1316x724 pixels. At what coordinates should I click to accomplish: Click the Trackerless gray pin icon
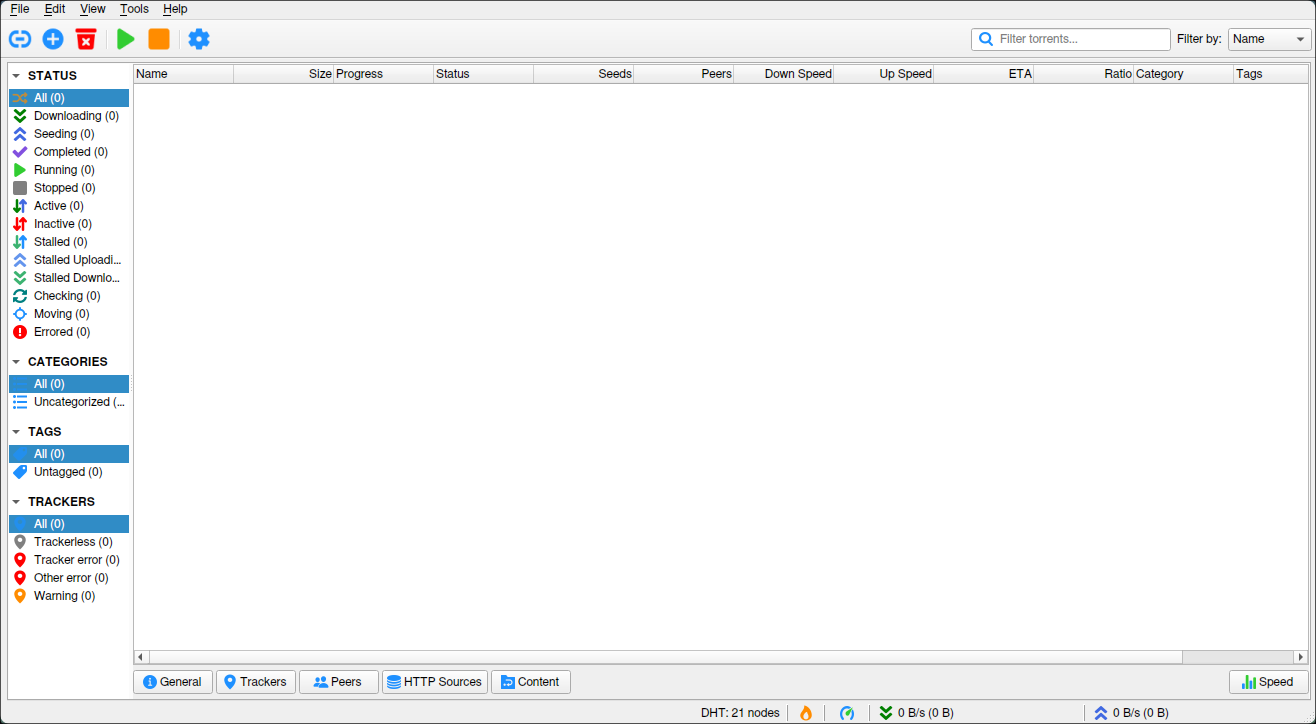(x=20, y=542)
